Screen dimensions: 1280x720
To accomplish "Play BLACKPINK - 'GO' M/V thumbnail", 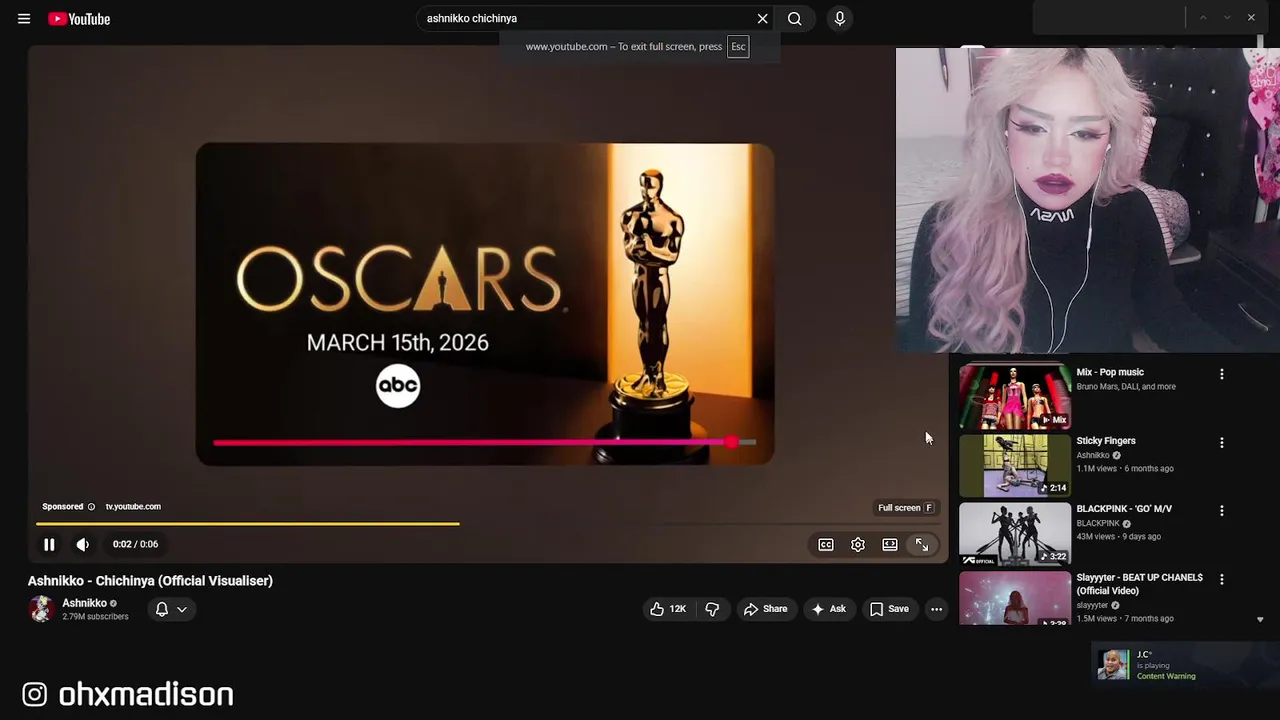I will coord(1015,534).
